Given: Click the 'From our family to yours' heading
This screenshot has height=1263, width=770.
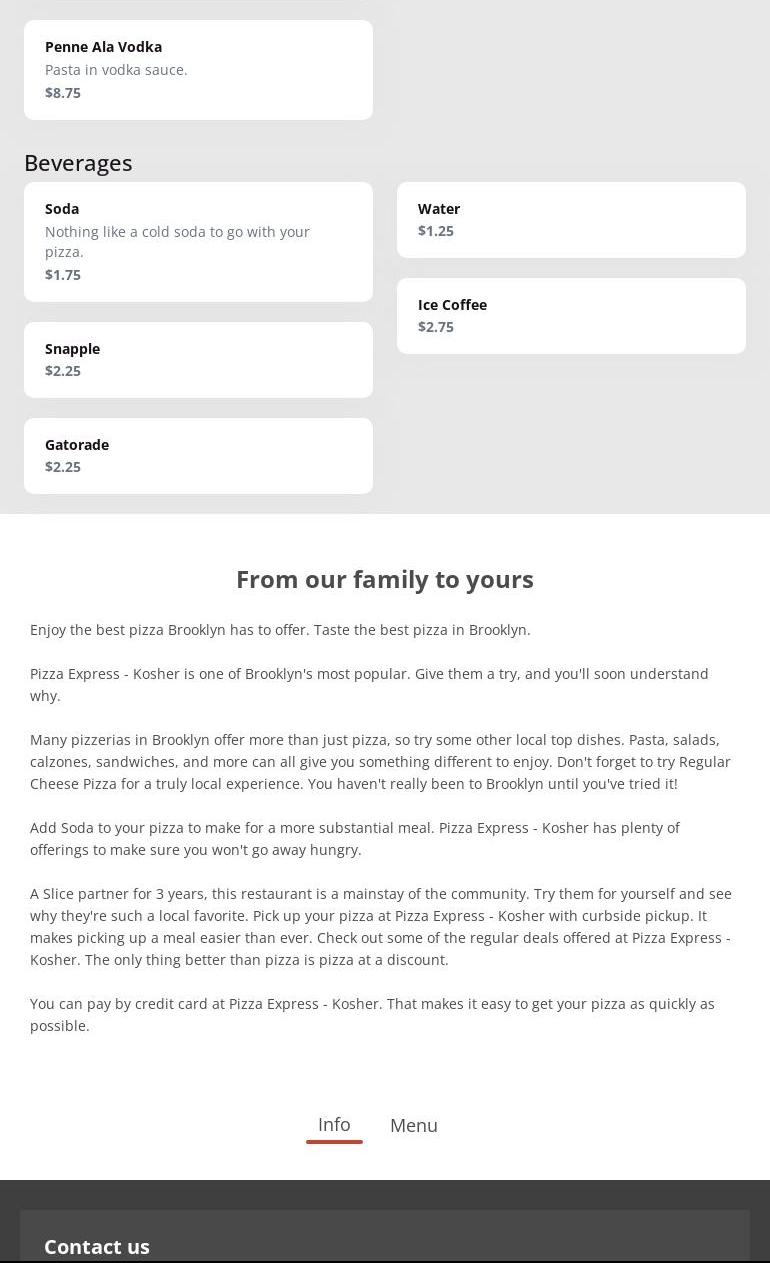Looking at the screenshot, I should coord(385,580).
